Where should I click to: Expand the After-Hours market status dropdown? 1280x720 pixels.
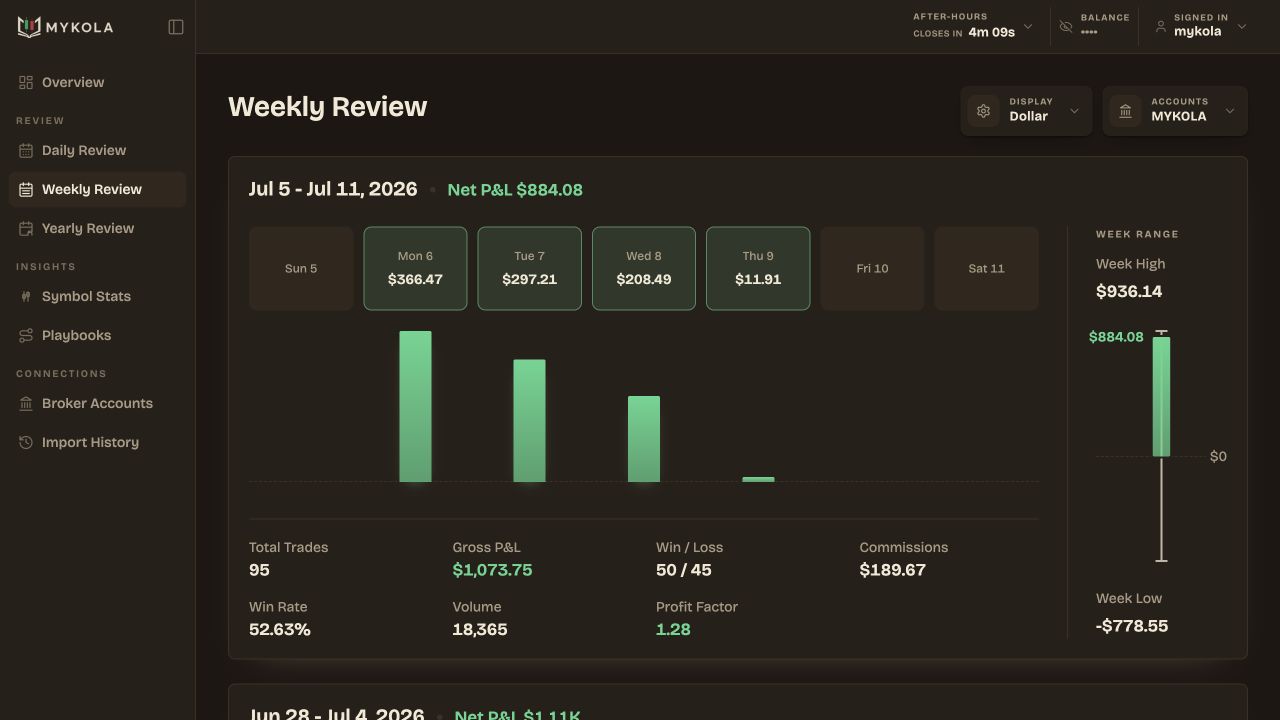pyautogui.click(x=1028, y=27)
